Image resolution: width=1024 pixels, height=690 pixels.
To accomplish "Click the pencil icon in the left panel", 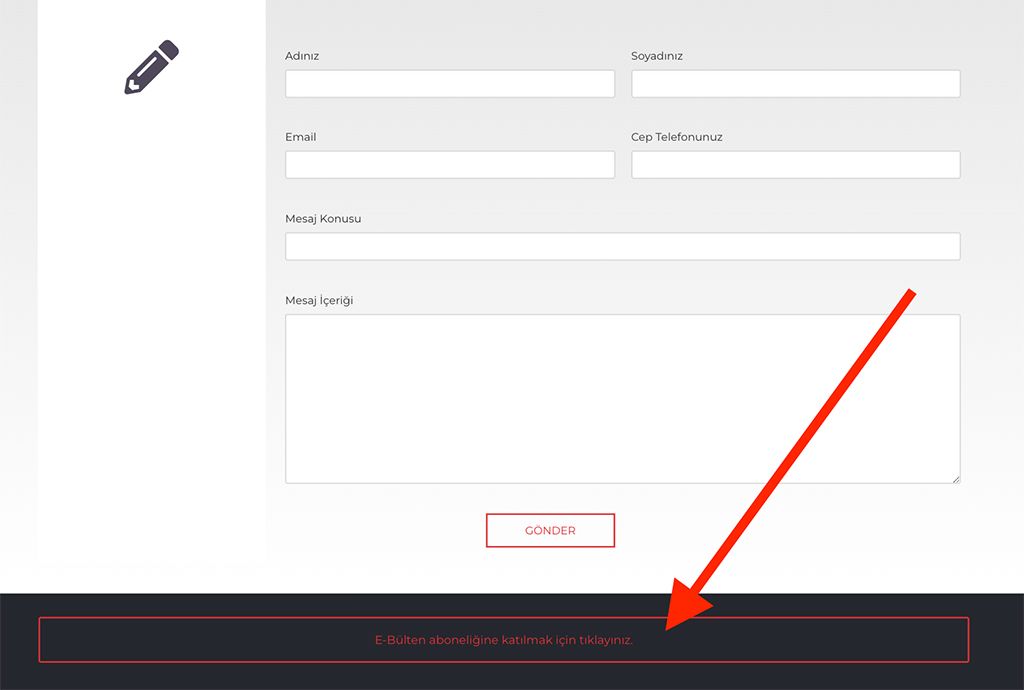I will (151, 67).
